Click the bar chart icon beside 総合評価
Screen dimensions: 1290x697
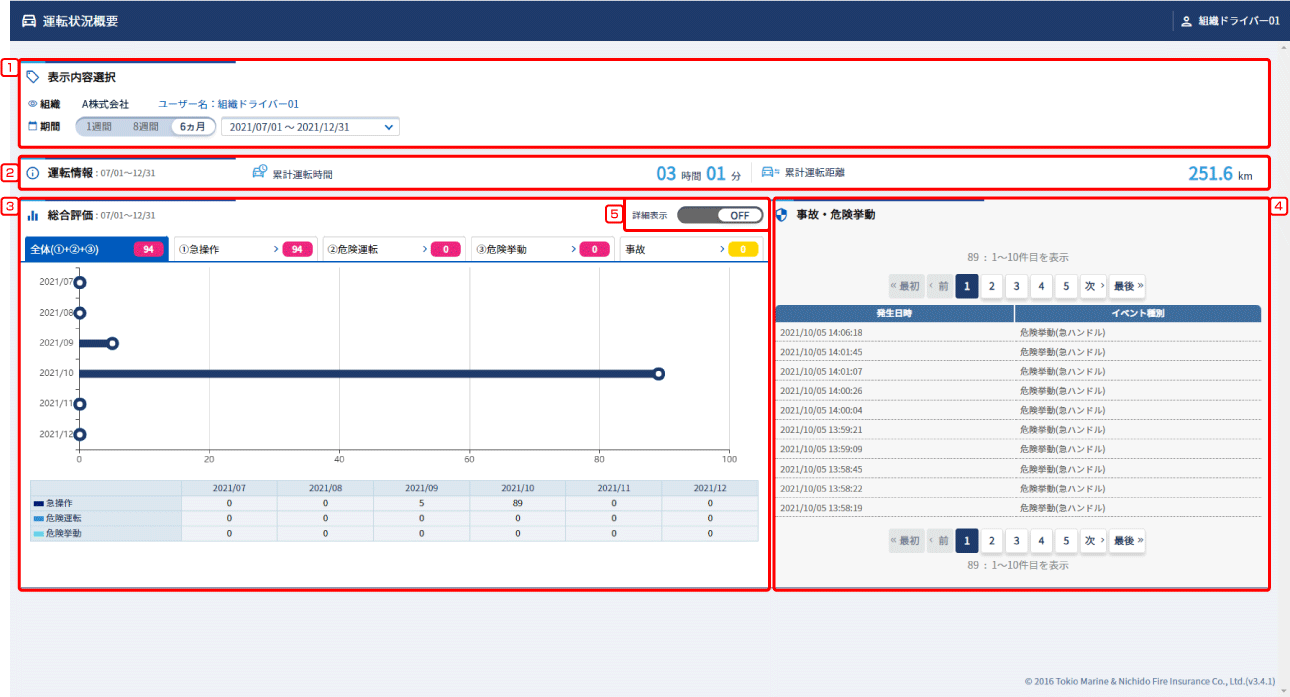tap(33, 215)
